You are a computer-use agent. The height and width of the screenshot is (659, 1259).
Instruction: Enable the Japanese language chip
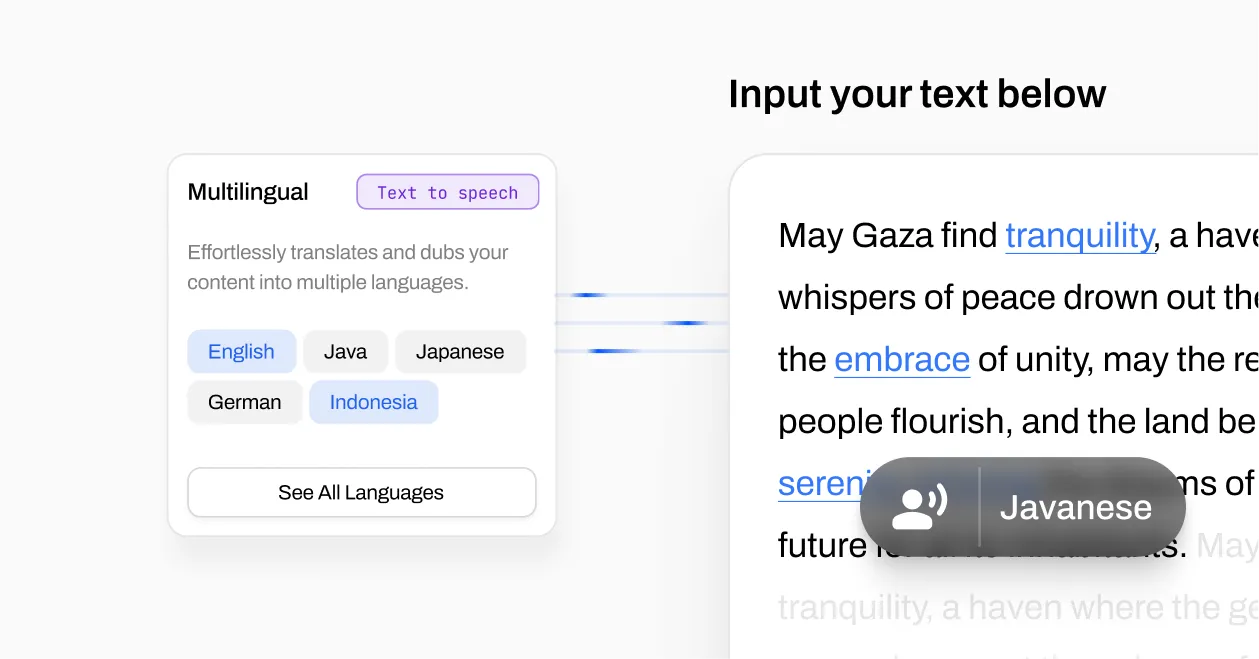460,352
